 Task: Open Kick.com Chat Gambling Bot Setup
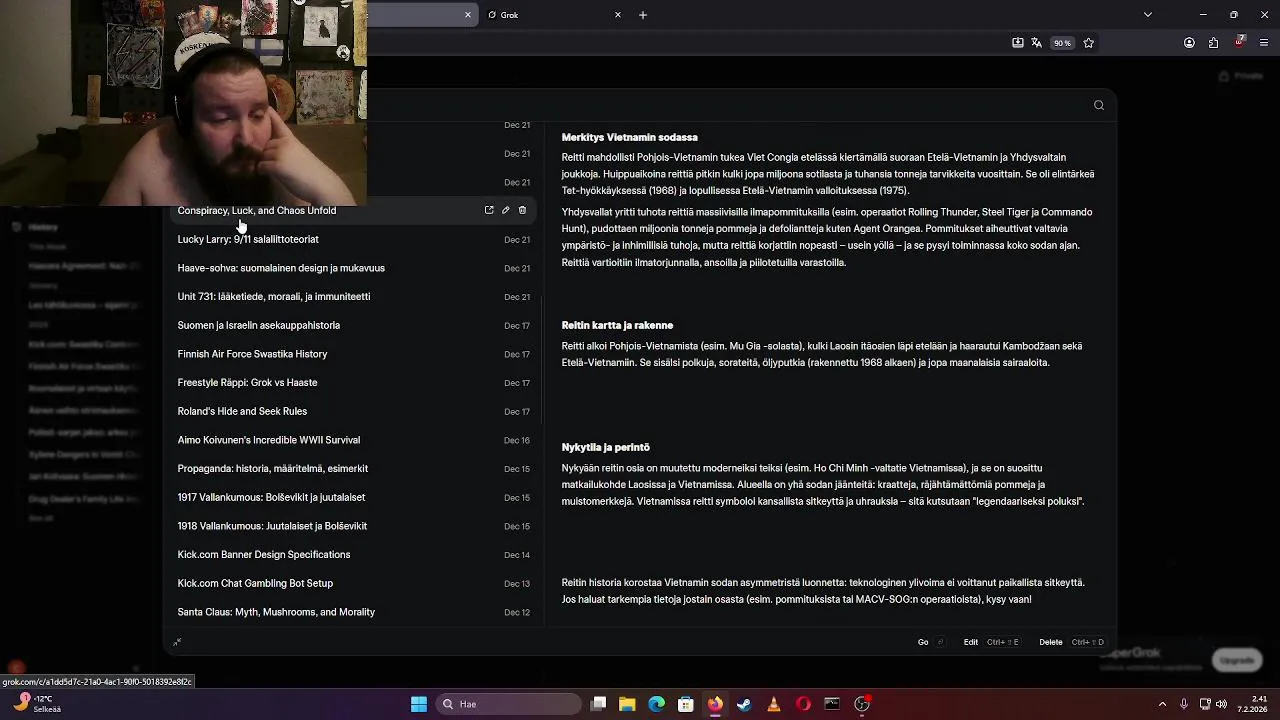pyautogui.click(x=255, y=584)
